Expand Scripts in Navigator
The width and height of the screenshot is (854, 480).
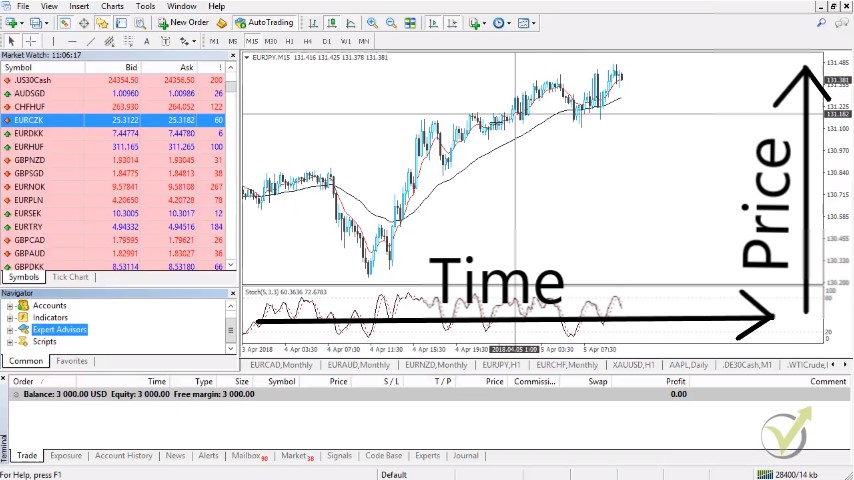[x=9, y=342]
